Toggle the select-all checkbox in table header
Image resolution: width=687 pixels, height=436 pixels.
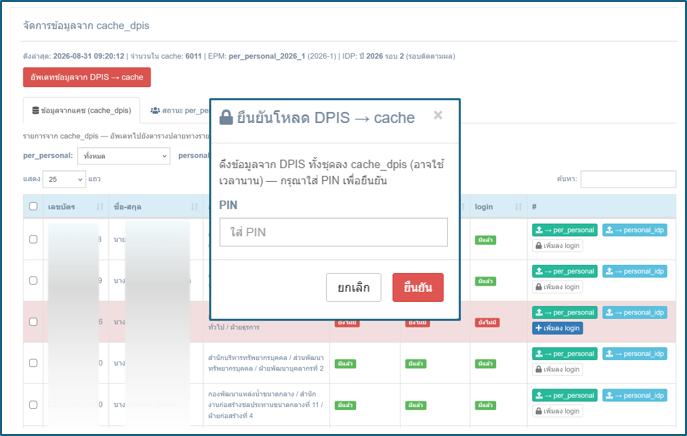pos(33,206)
